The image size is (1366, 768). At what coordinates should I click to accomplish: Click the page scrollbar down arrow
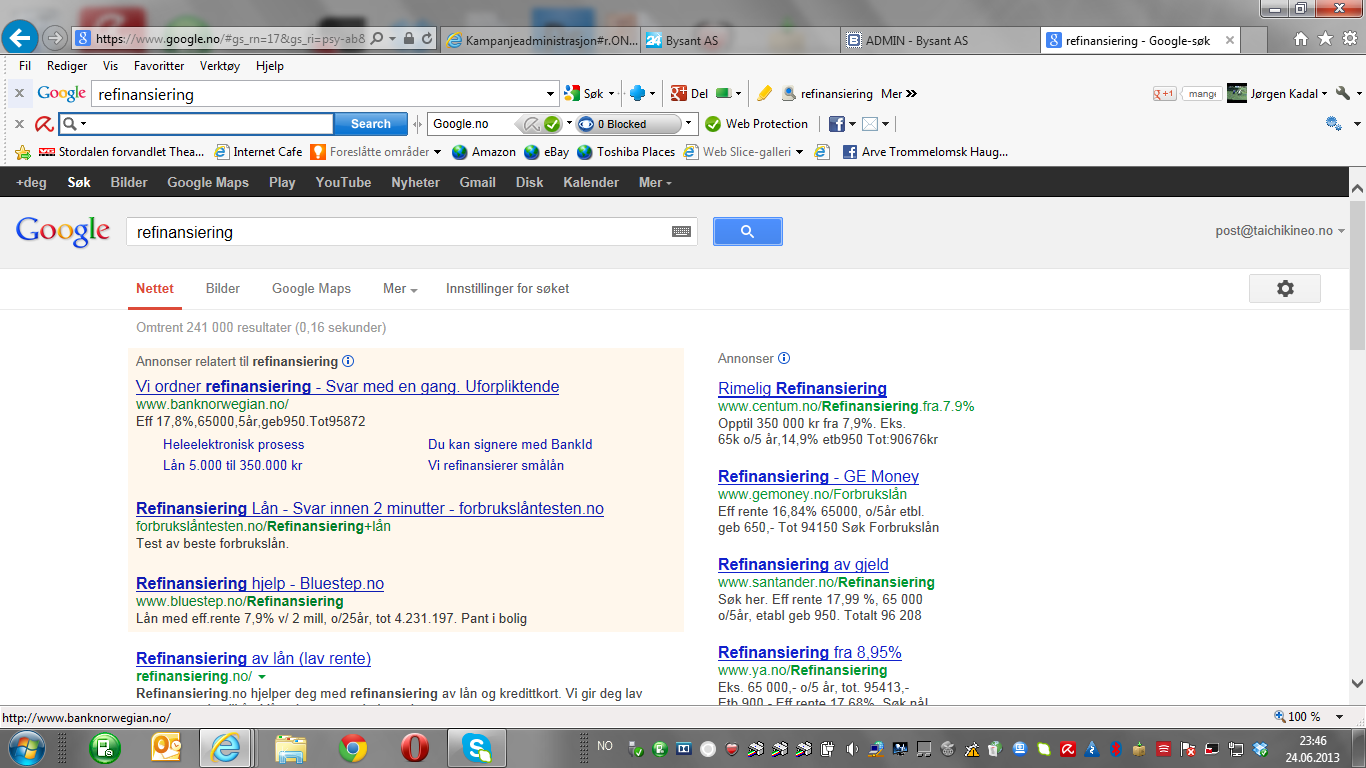(x=1357, y=684)
